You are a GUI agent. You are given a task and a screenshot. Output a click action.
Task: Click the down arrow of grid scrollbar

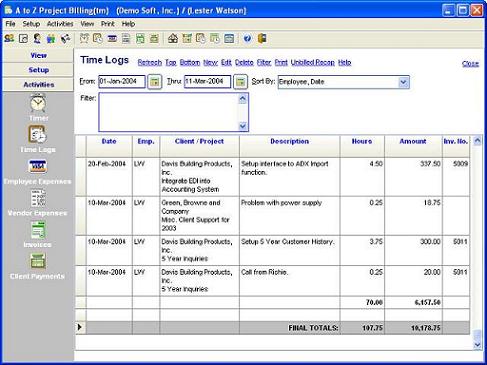pos(477,345)
